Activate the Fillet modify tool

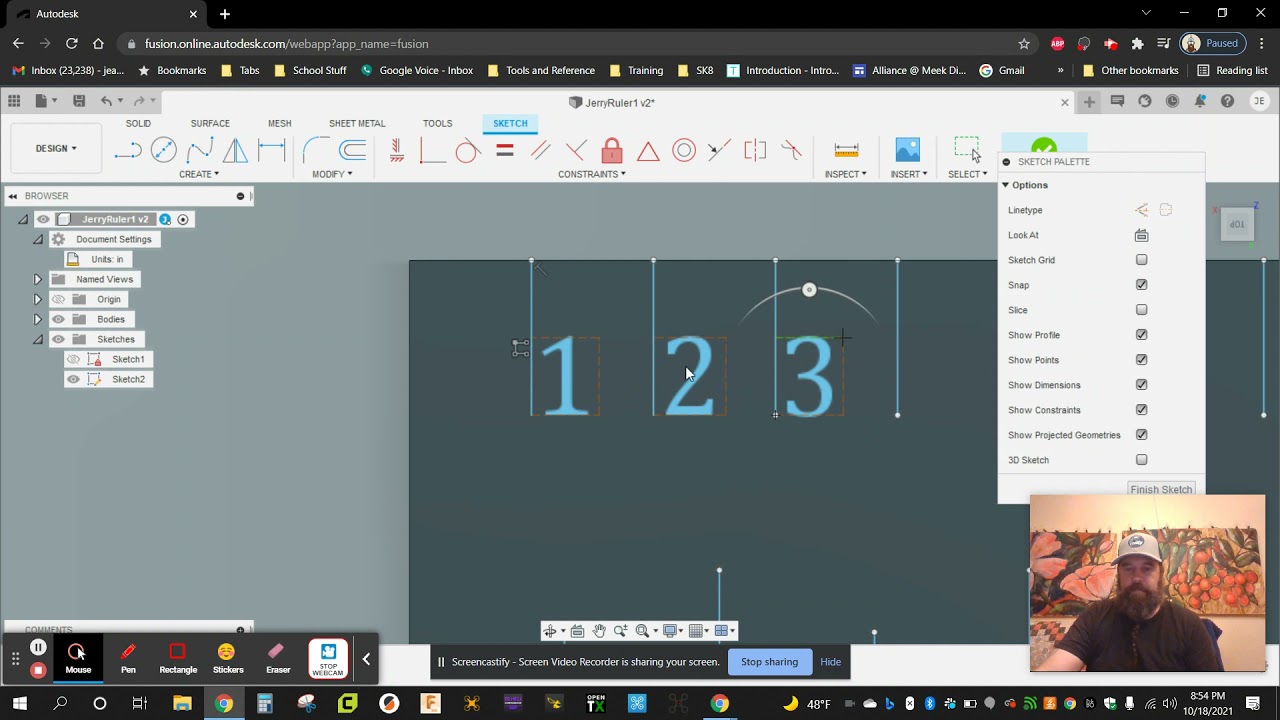pyautogui.click(x=316, y=151)
